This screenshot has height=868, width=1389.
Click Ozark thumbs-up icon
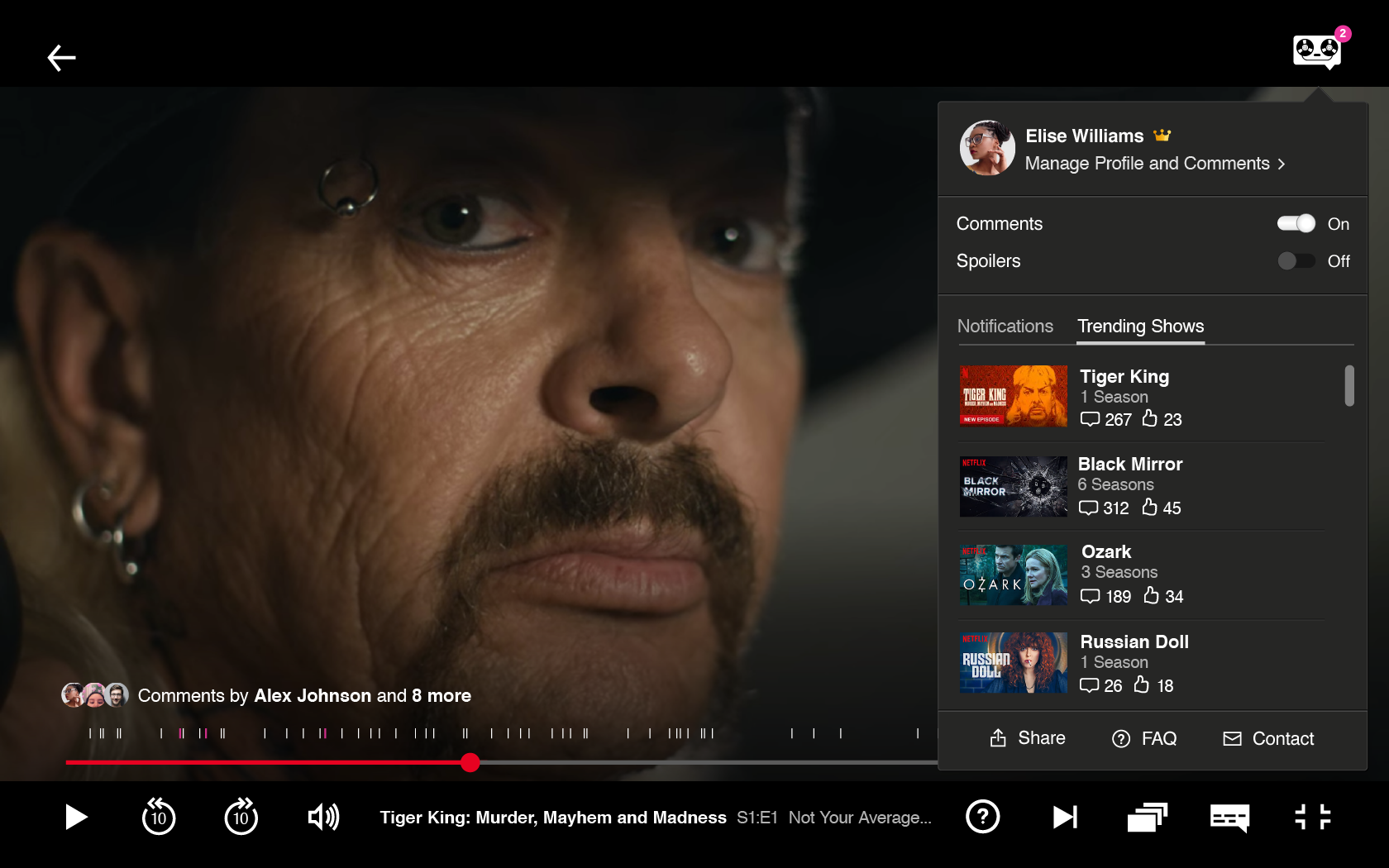pos(1152,595)
